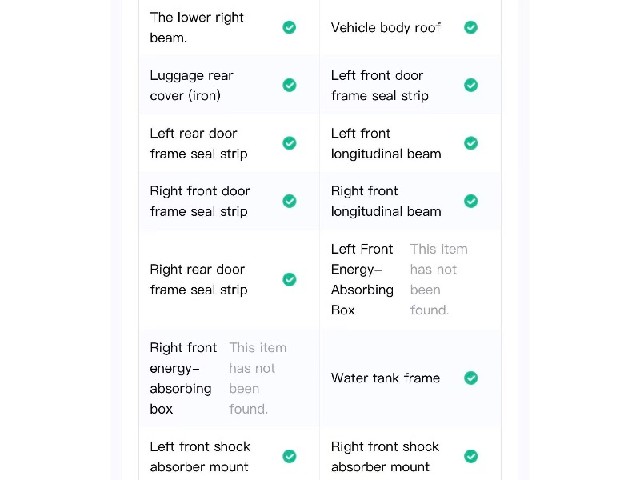Click green check next to Water tank frame

pos(471,378)
